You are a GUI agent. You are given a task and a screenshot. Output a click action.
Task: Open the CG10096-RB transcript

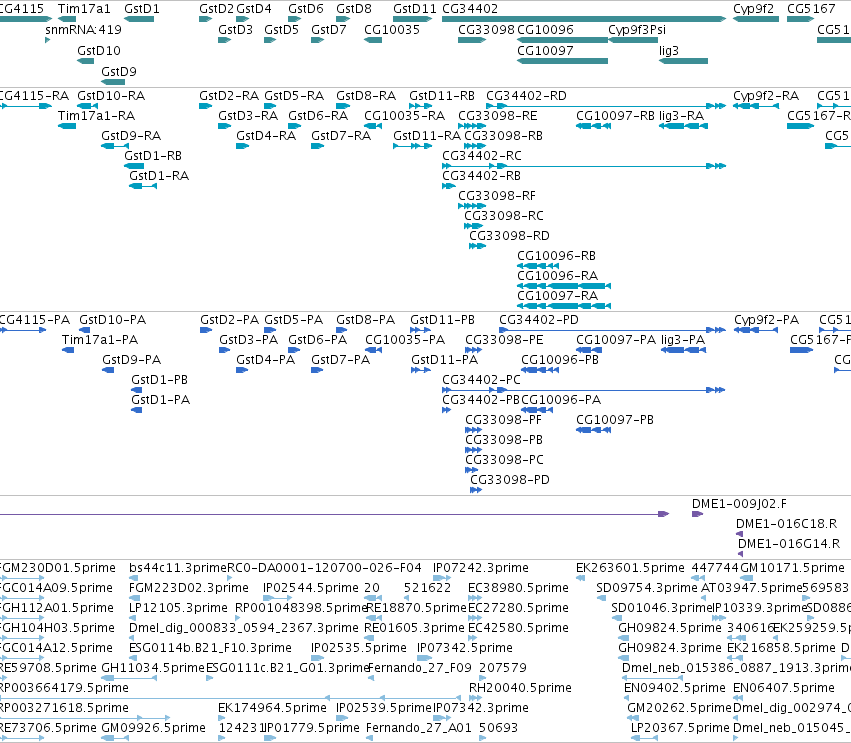pyautogui.click(x=538, y=266)
